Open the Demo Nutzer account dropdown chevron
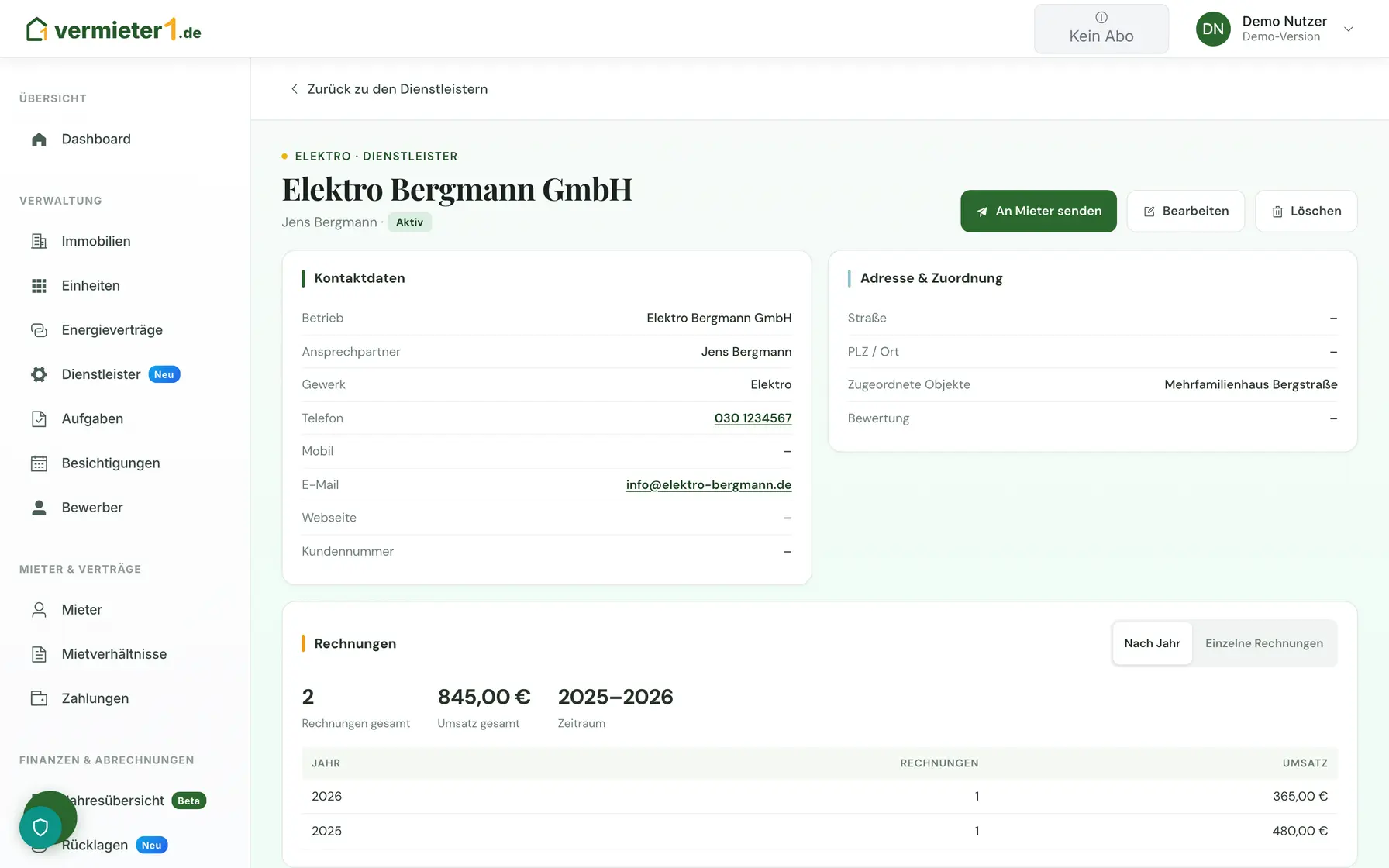This screenshot has height=868, width=1389. [1349, 29]
